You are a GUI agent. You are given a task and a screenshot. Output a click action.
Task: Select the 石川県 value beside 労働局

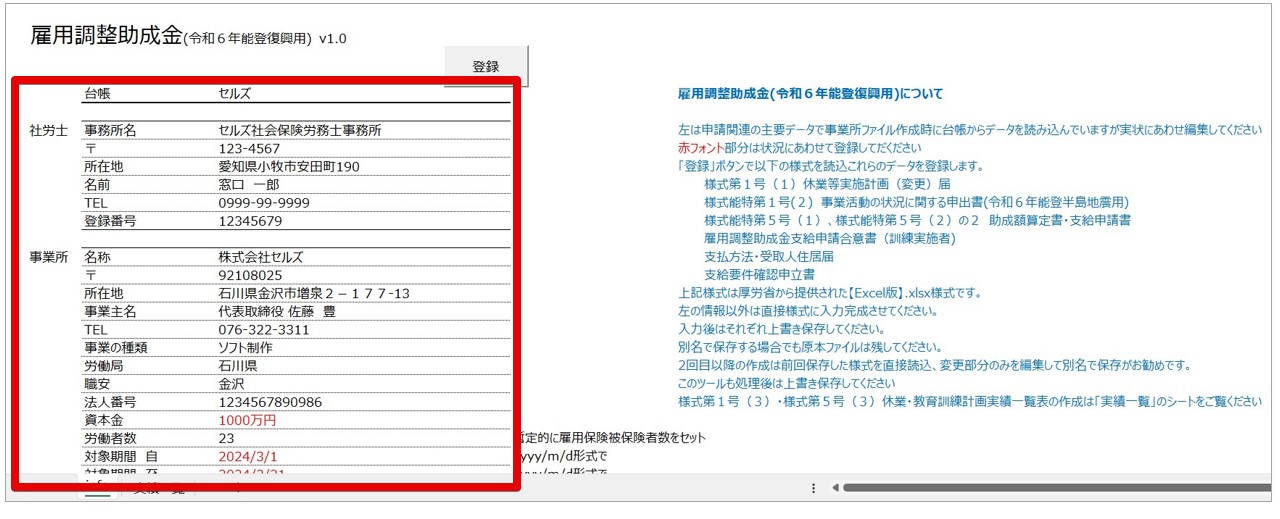point(238,365)
